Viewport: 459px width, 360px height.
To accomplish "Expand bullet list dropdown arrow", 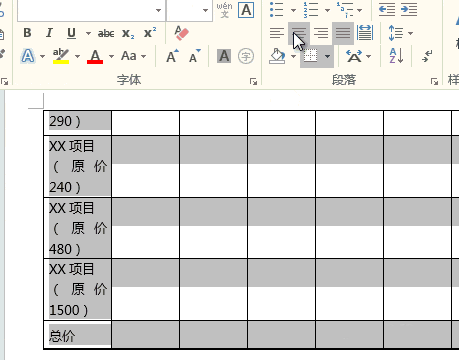I will (x=293, y=10).
